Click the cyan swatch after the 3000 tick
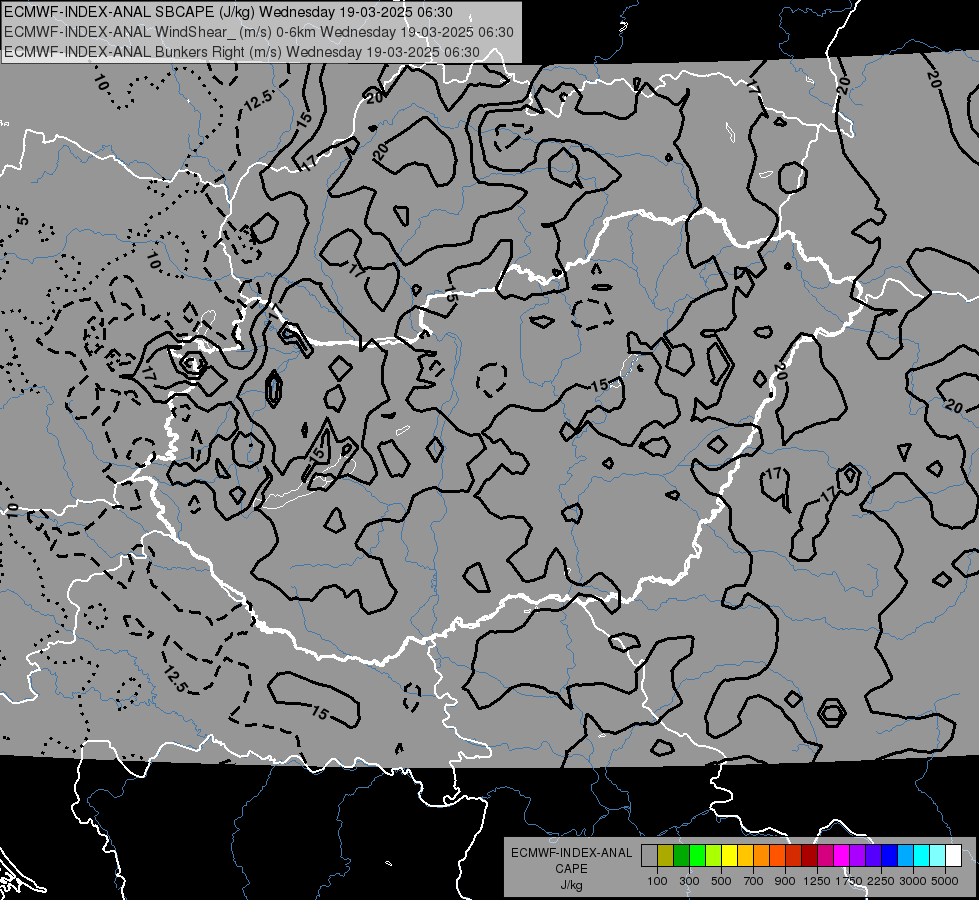 922,855
